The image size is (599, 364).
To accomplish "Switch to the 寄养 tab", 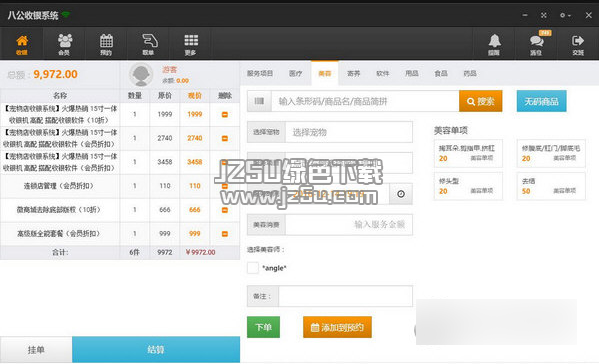I will pyautogui.click(x=353, y=73).
